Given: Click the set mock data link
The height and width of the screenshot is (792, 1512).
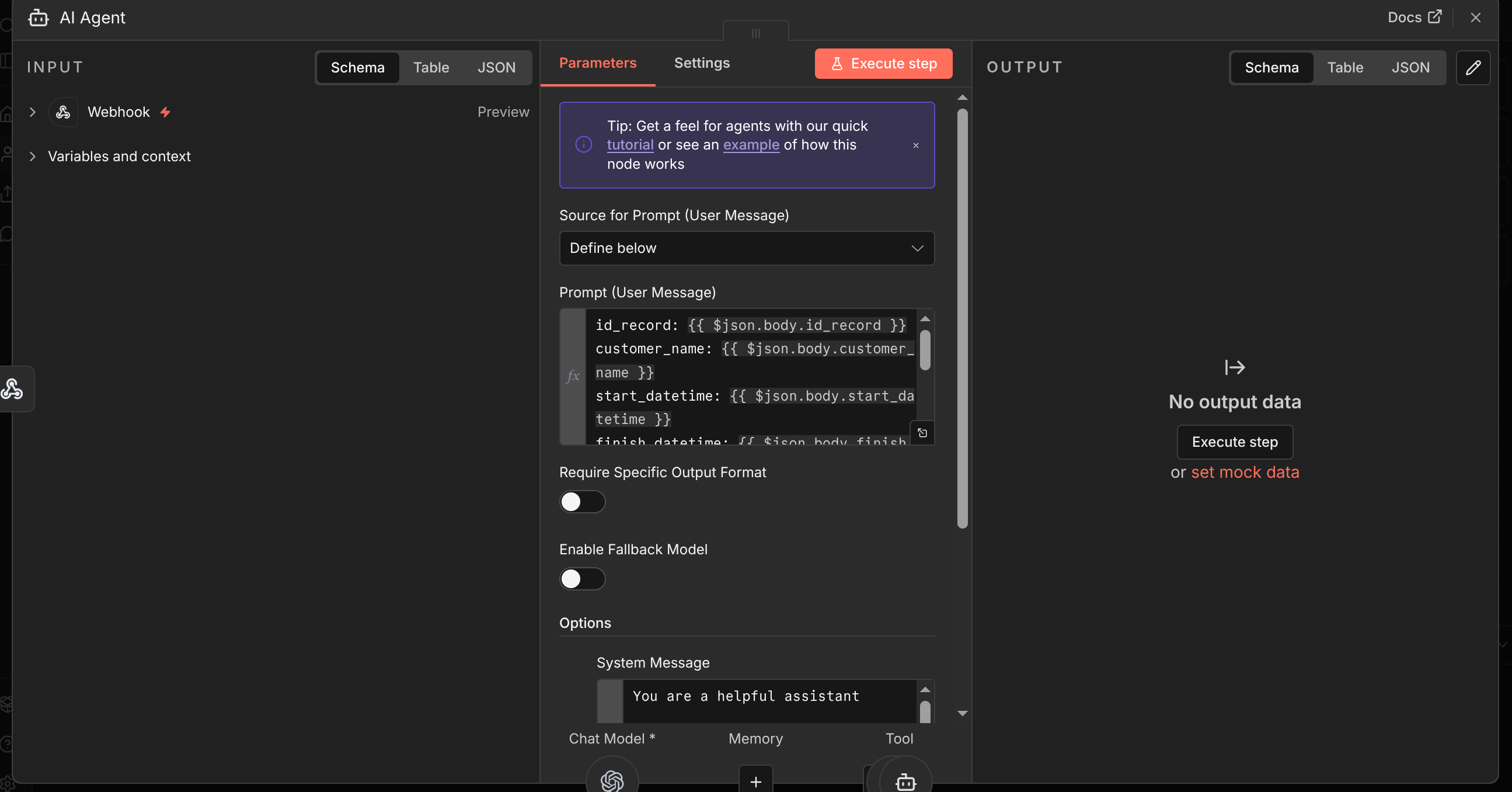Looking at the screenshot, I should 1245,472.
